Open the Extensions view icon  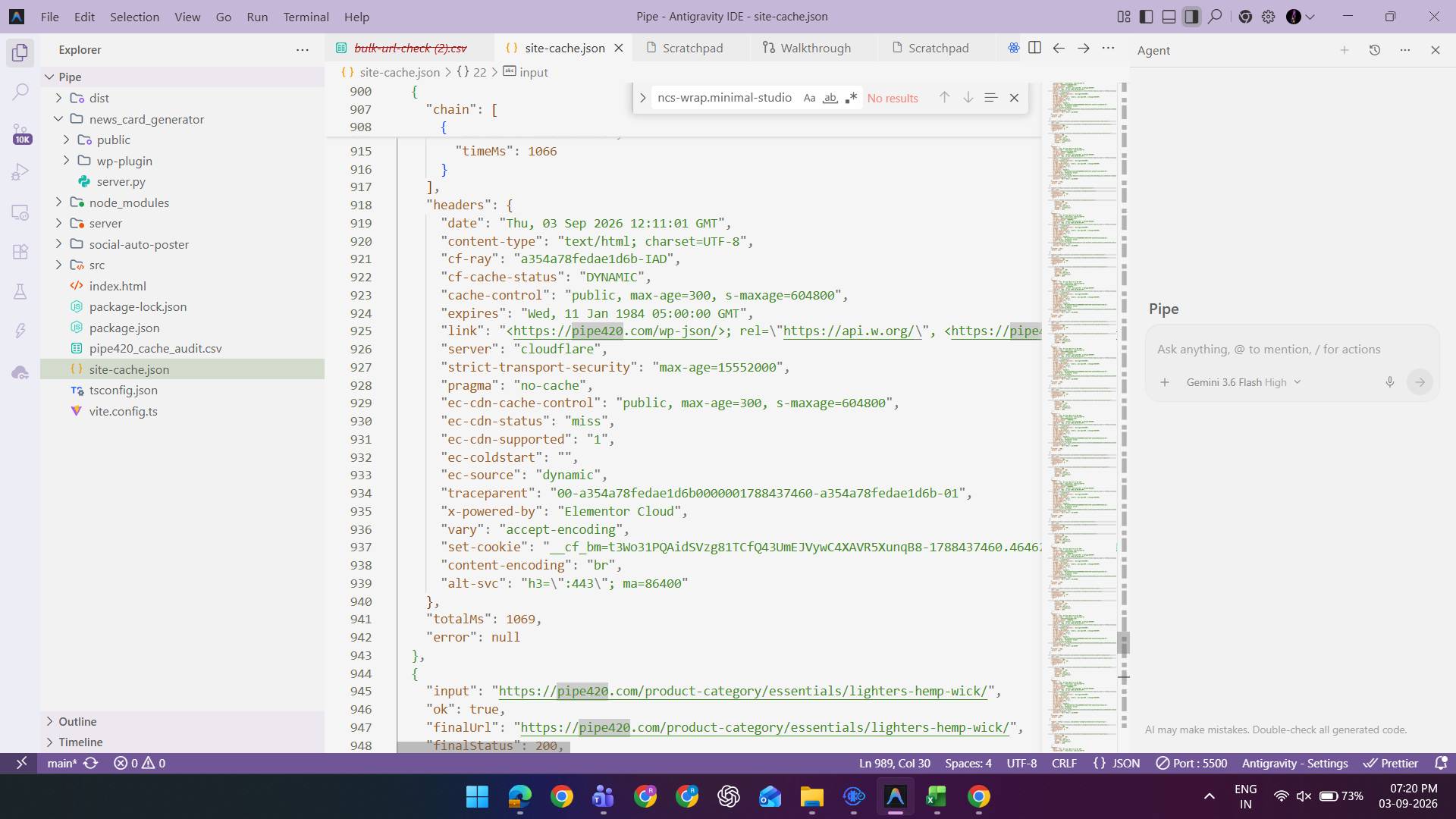20,252
